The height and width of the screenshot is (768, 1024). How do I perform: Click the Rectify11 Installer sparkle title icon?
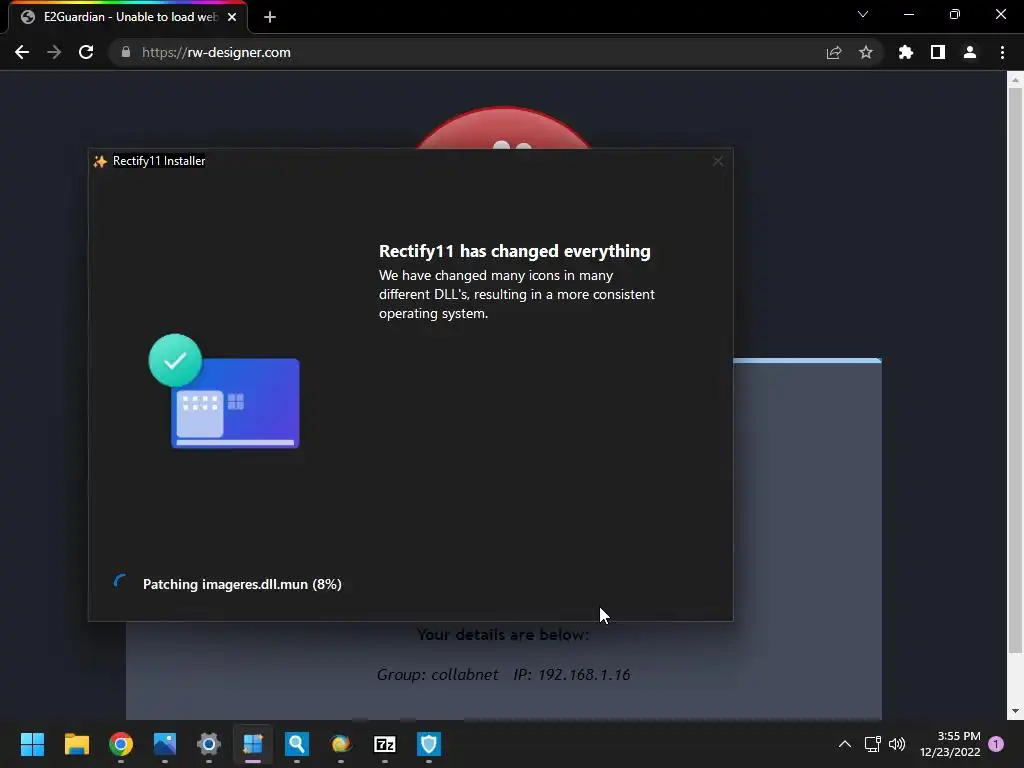tap(100, 161)
